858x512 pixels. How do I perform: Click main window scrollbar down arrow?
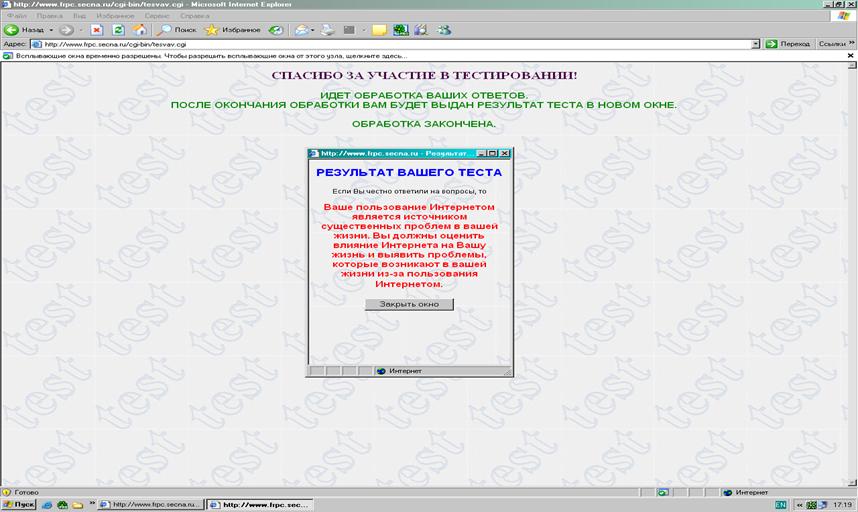852,482
